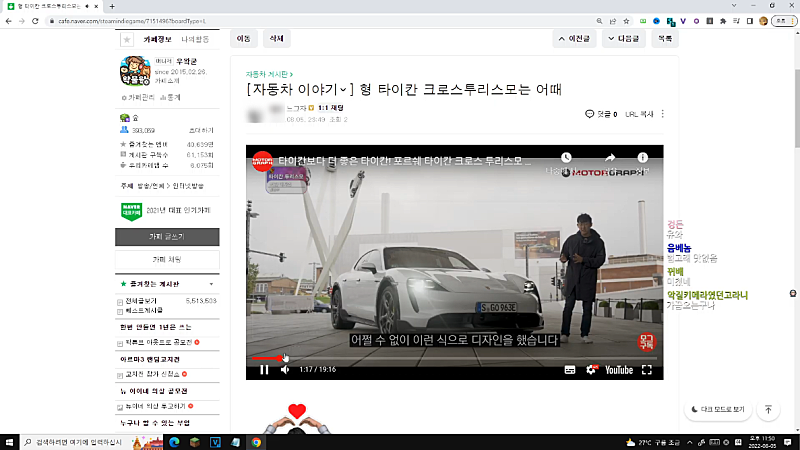The width and height of the screenshot is (800, 450).
Task: Click the video info icon
Action: pos(644,158)
